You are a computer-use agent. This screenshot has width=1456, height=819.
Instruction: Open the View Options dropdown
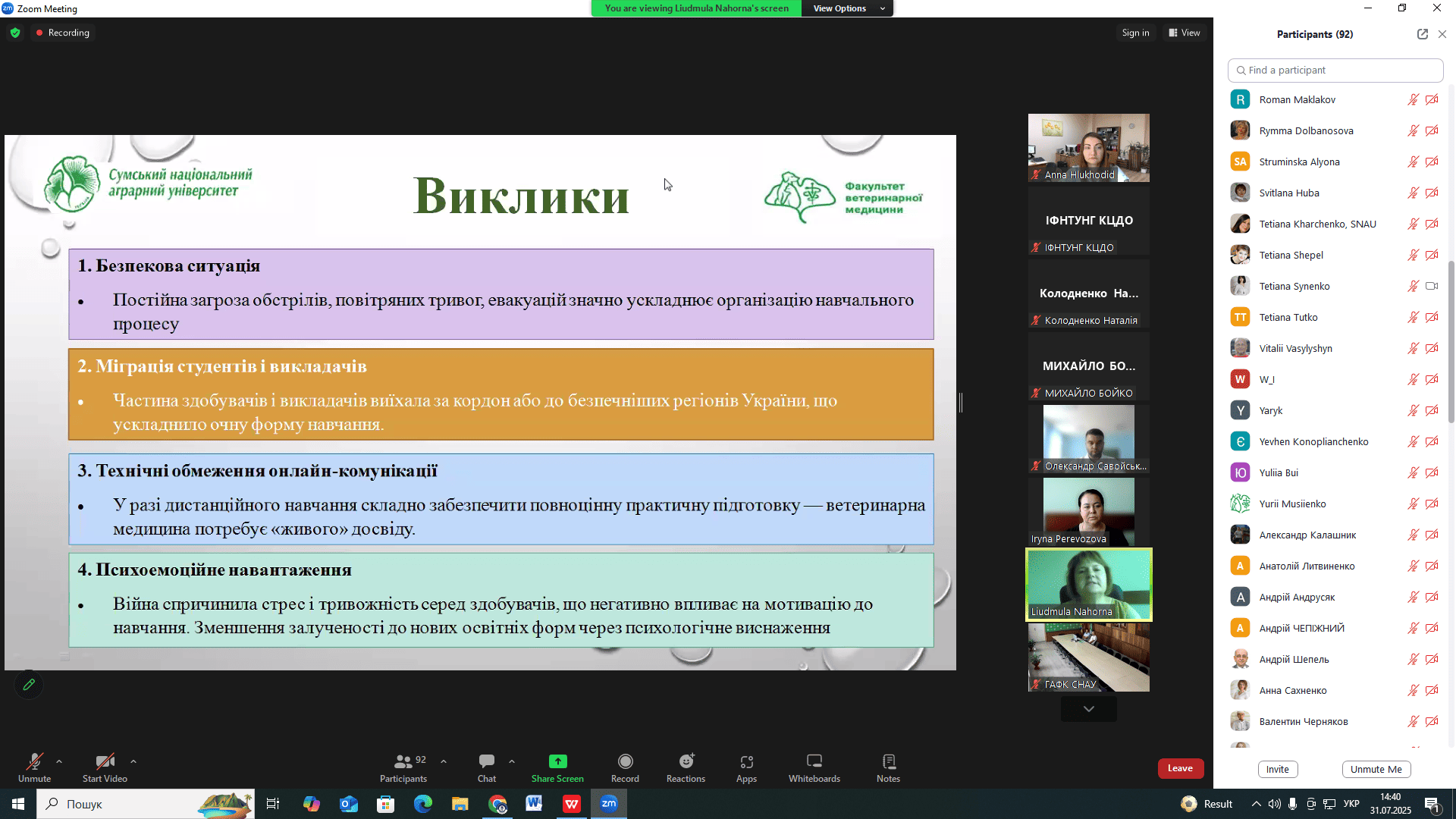point(848,8)
